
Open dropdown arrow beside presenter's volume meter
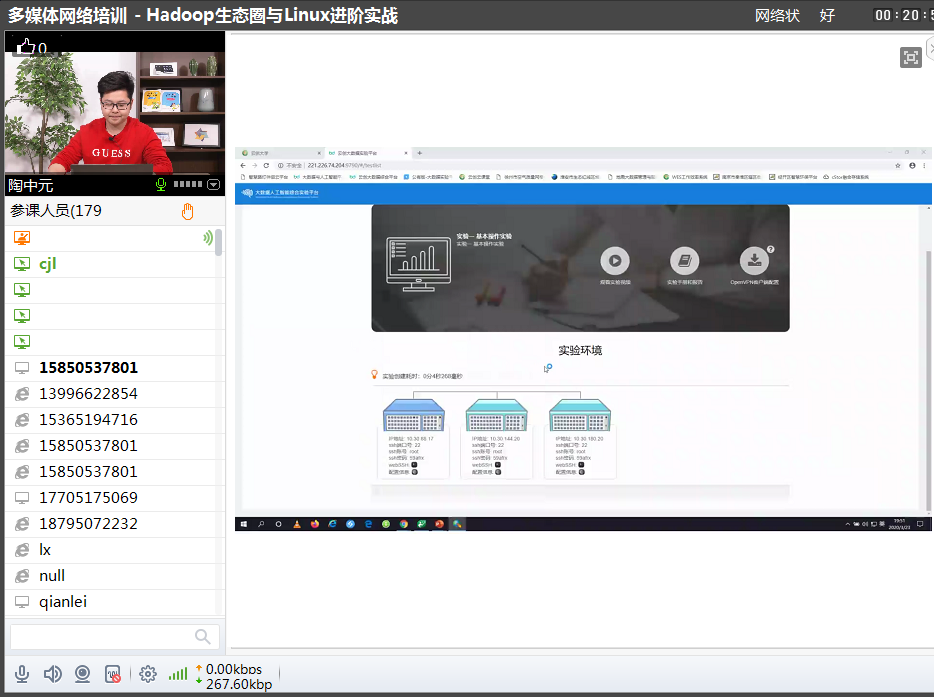[213, 185]
